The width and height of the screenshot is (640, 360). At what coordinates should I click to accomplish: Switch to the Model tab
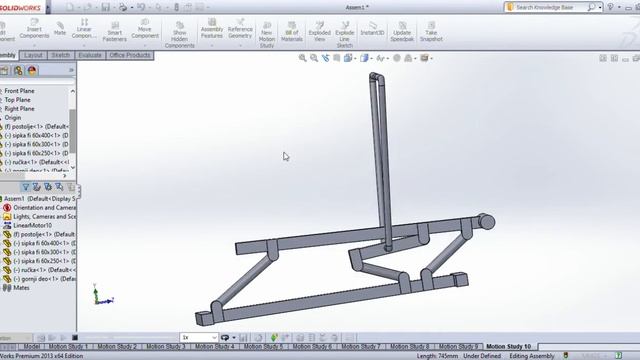tap(31, 347)
